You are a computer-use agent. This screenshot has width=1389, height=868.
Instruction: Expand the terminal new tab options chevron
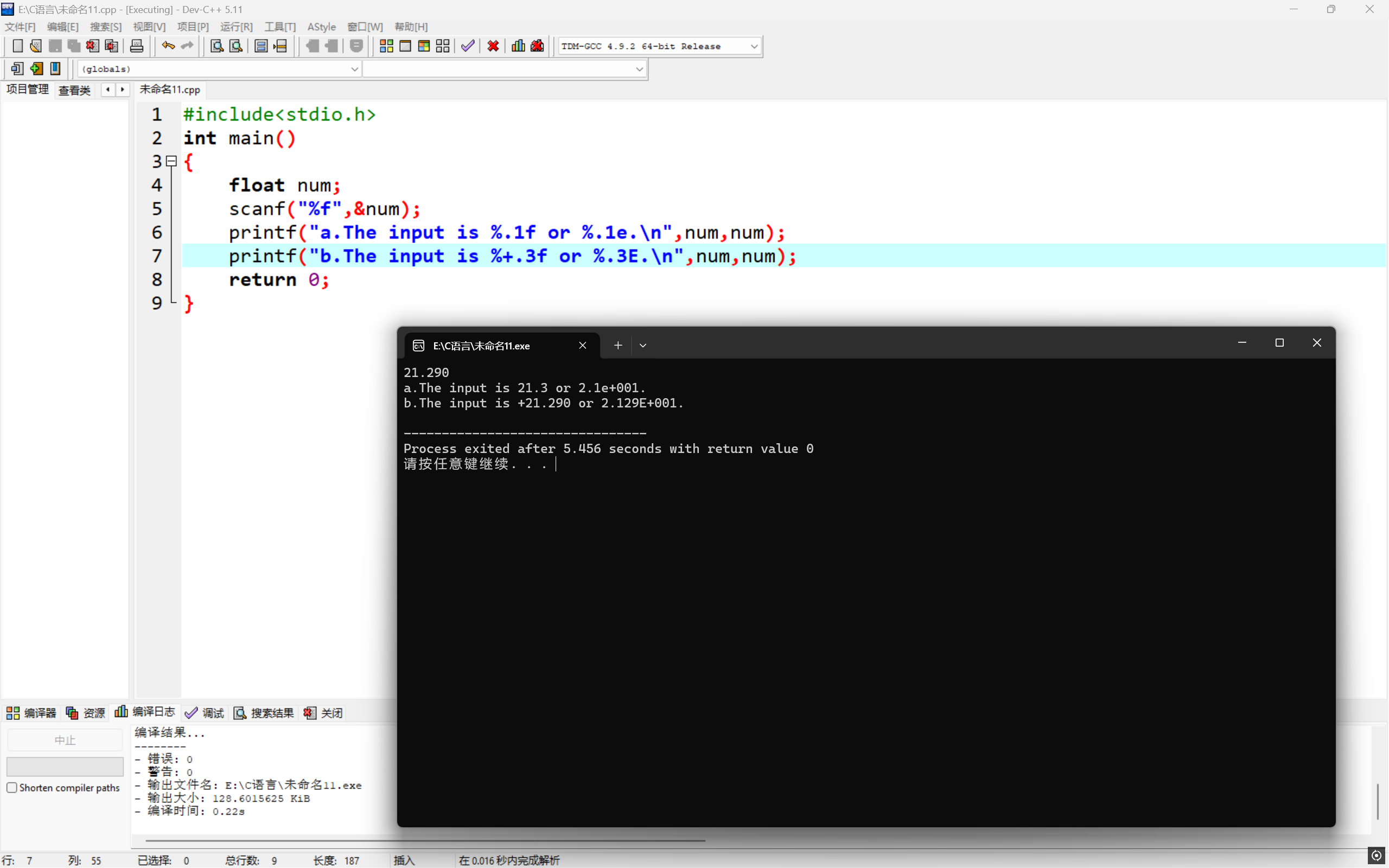pyautogui.click(x=643, y=346)
